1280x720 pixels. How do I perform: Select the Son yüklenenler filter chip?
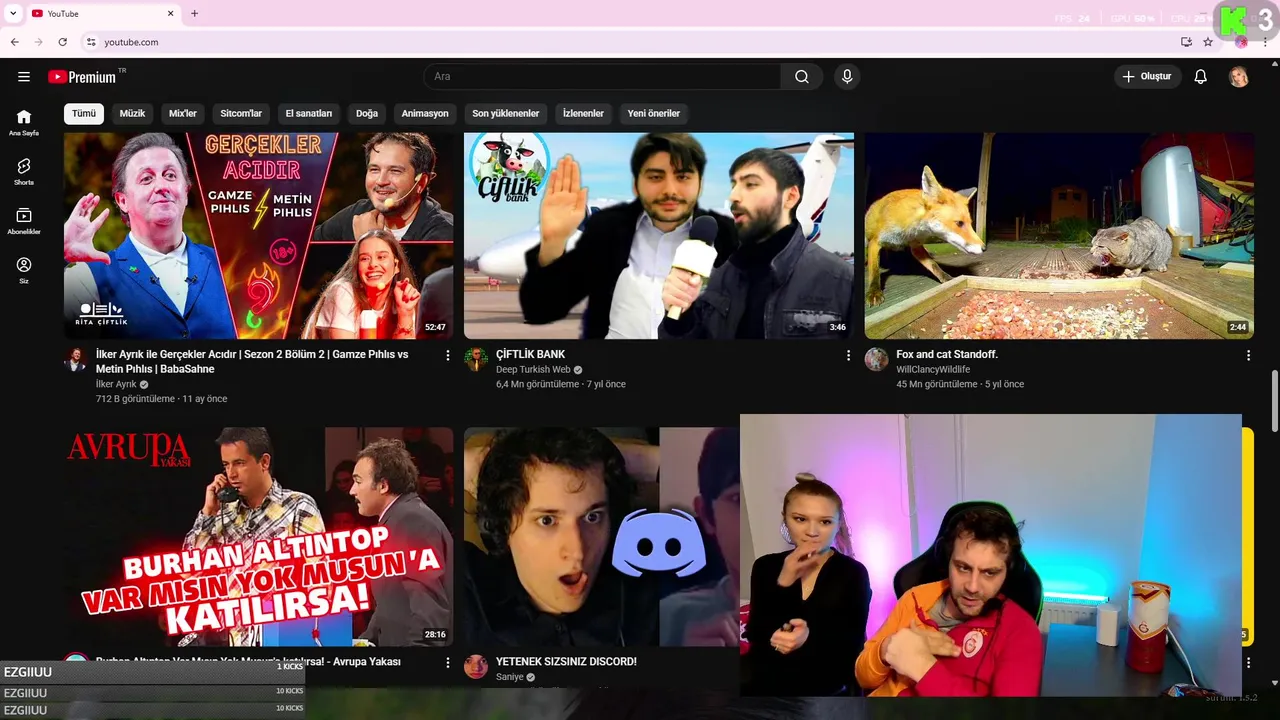[x=506, y=113]
